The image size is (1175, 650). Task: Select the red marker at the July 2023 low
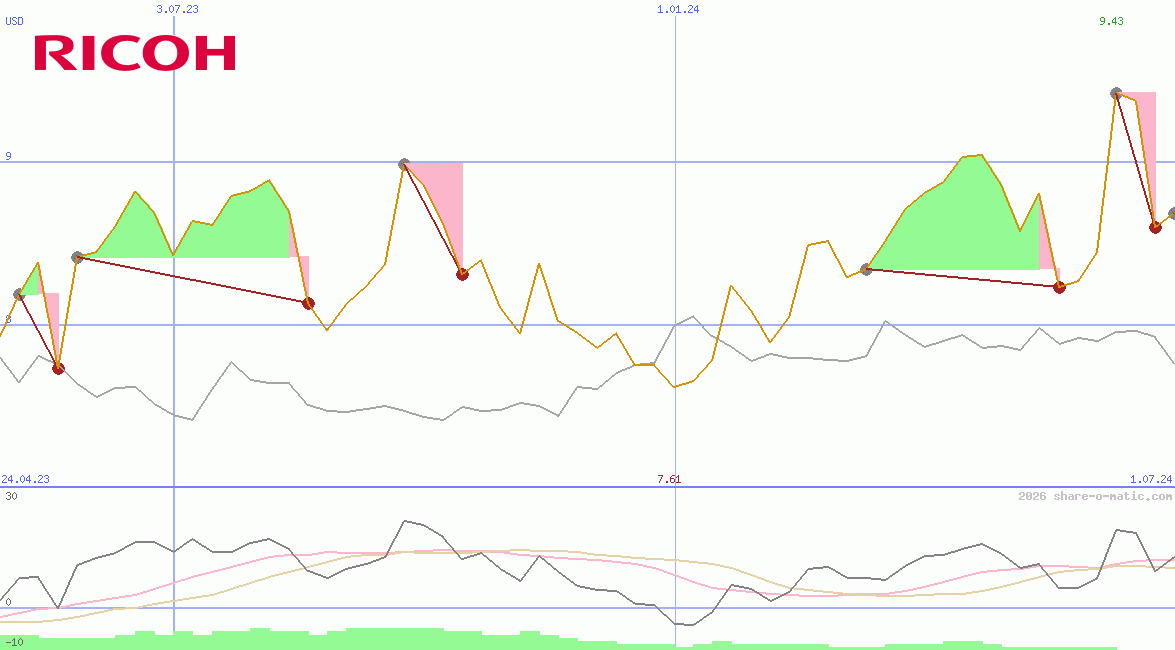click(307, 302)
